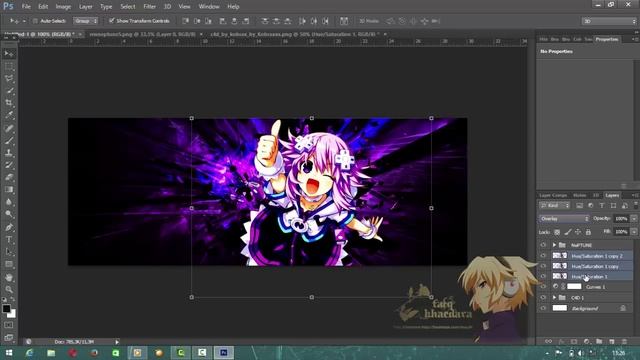Click the Lock Transparent Pixels icon
Image resolution: width=640 pixels, height=360 pixels.
tap(557, 232)
